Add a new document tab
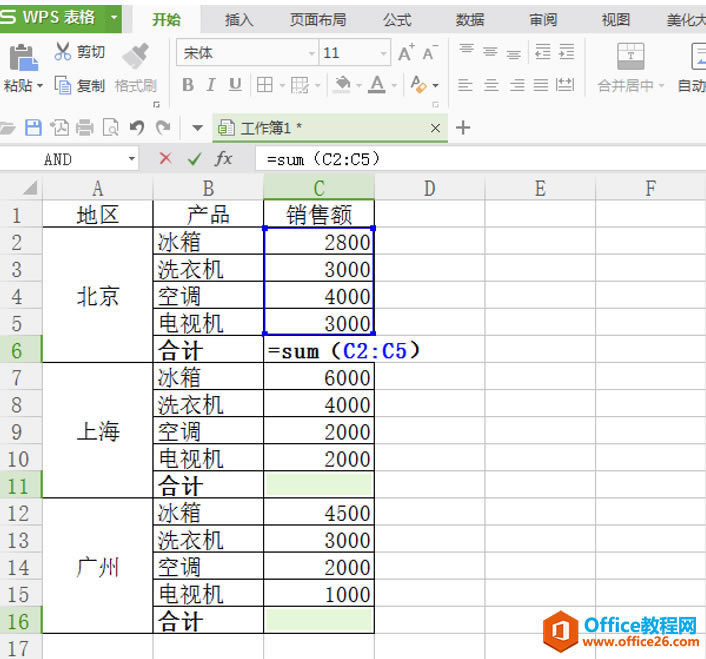The width and height of the screenshot is (706, 659). (463, 128)
